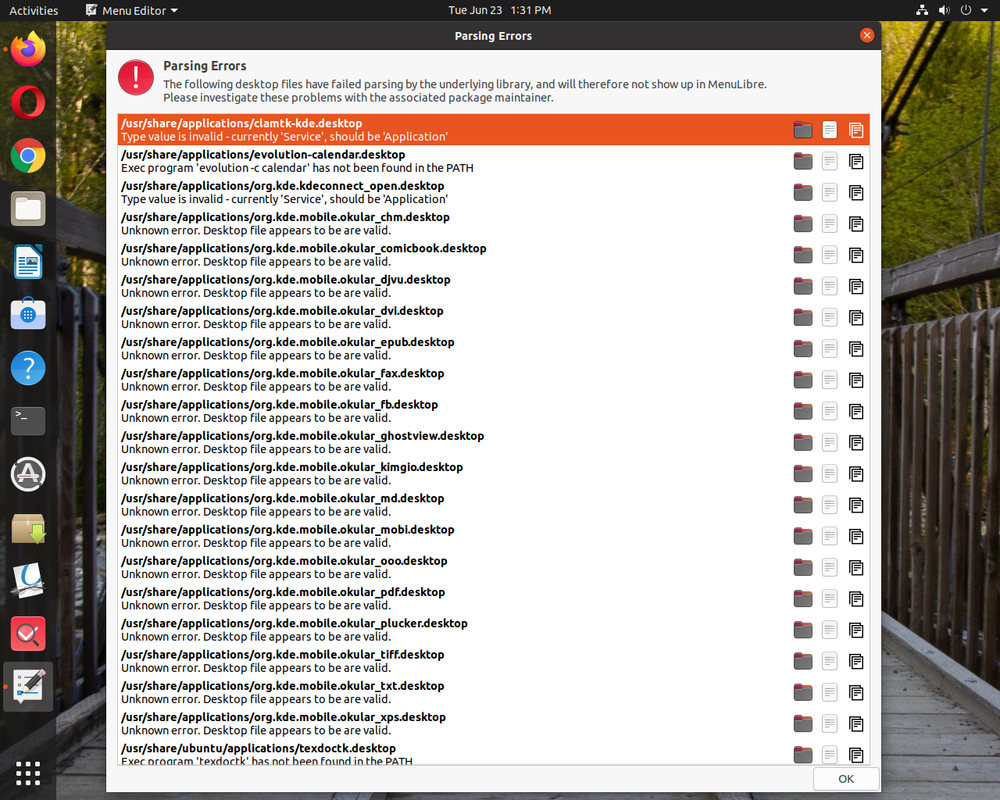Open system menu arrow in top bar

pyautogui.click(x=986, y=10)
